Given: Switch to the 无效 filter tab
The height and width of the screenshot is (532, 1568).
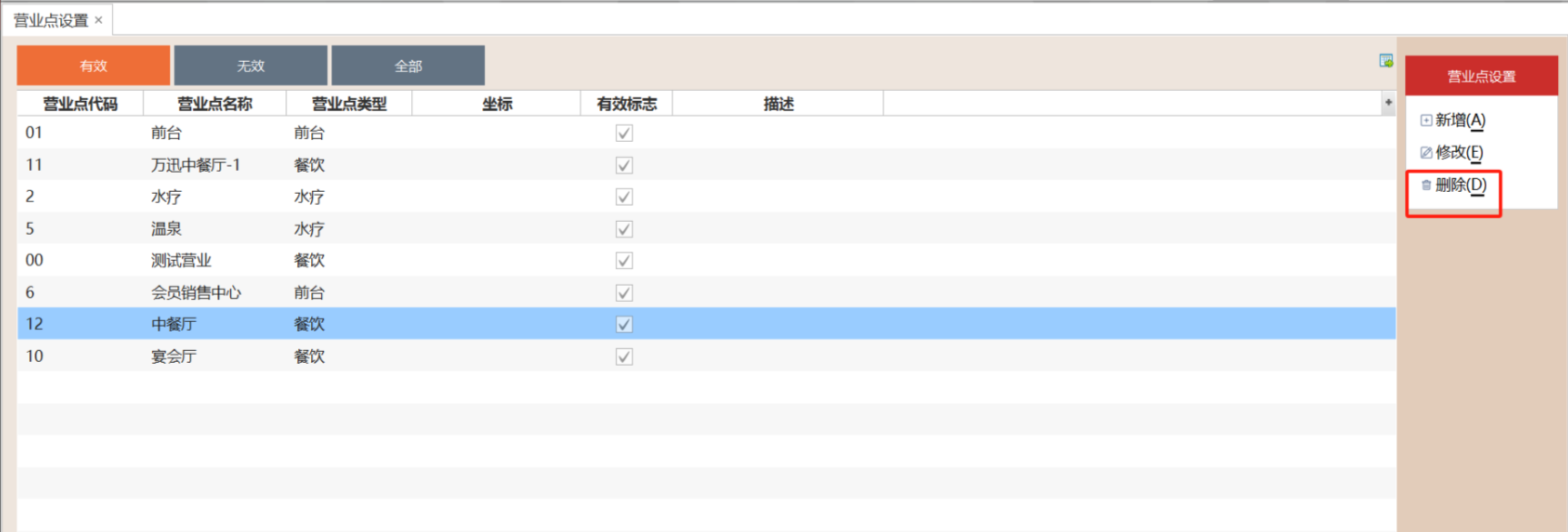Looking at the screenshot, I should point(250,65).
